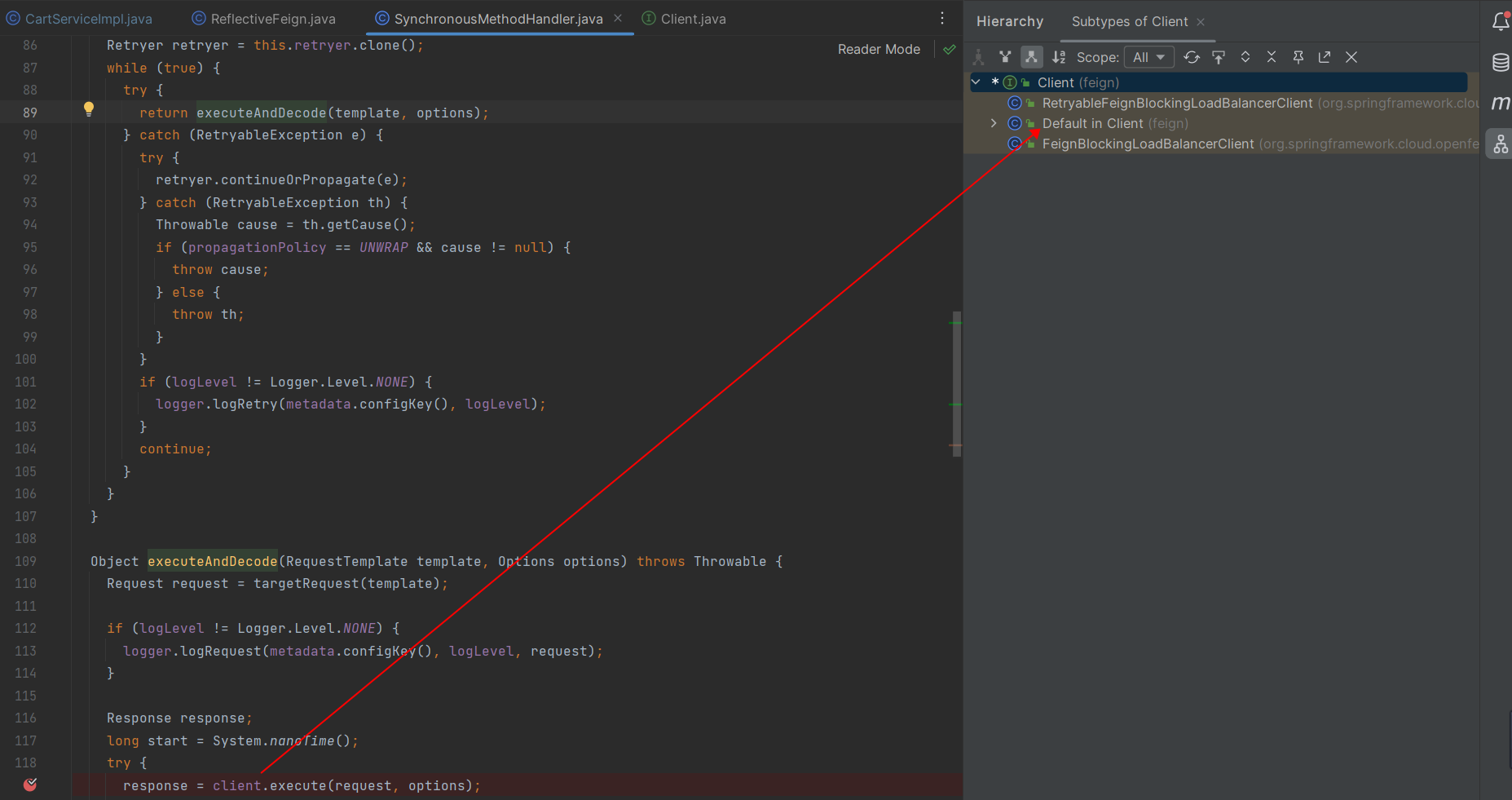Image resolution: width=1512 pixels, height=800 pixels.
Task: Expand the Default in Client node
Action: click(x=994, y=123)
